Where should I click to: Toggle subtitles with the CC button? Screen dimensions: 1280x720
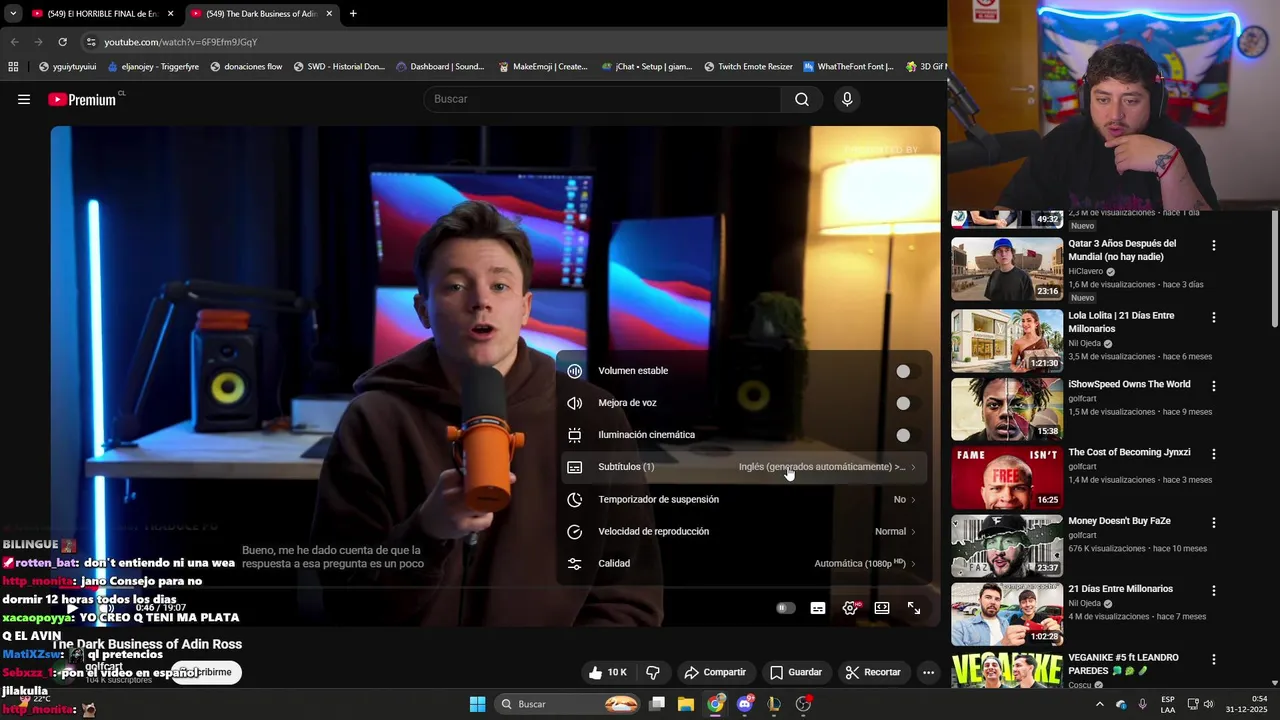[818, 608]
